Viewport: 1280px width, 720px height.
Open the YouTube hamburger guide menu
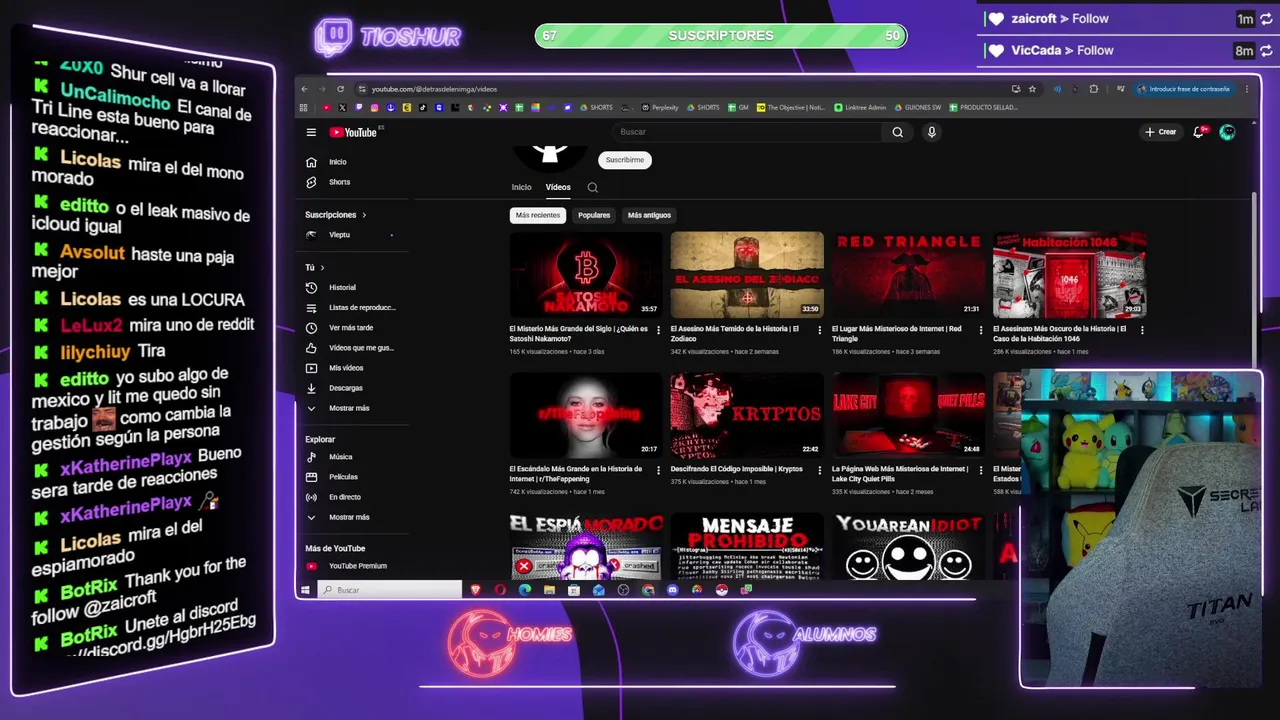pos(311,132)
